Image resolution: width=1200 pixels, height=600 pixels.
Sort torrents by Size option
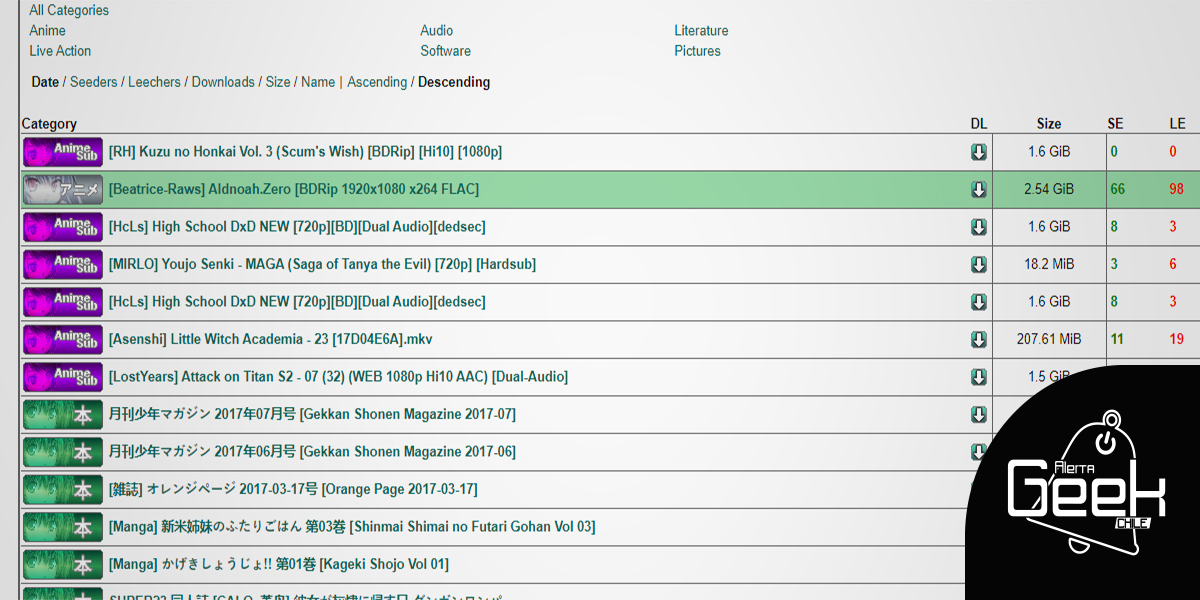tap(278, 82)
